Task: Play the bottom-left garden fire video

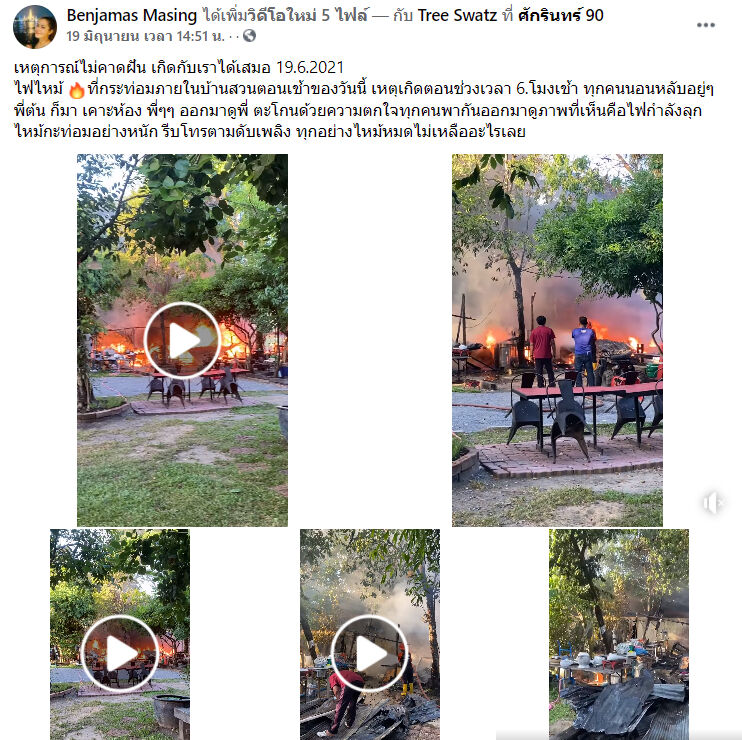Action: pos(120,653)
